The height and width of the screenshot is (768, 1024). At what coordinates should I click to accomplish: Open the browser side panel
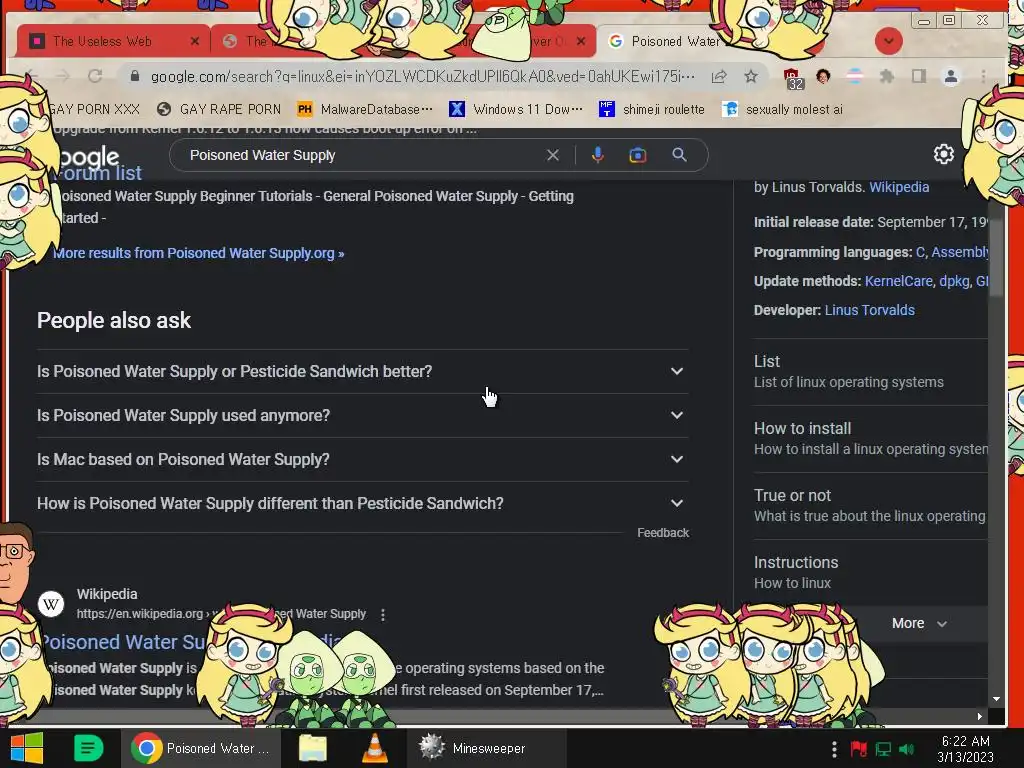[x=919, y=76]
